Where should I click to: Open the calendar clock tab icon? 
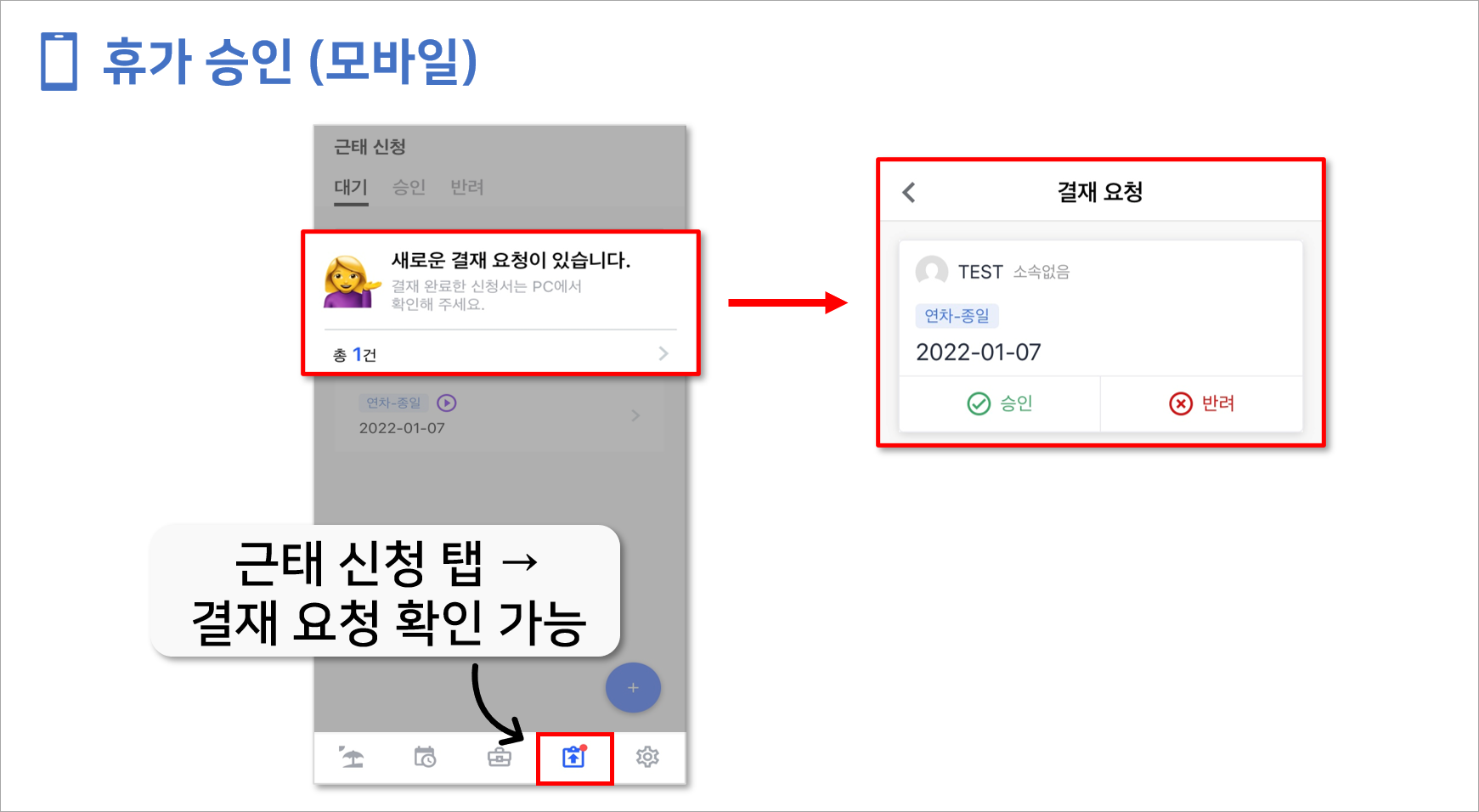[x=425, y=757]
